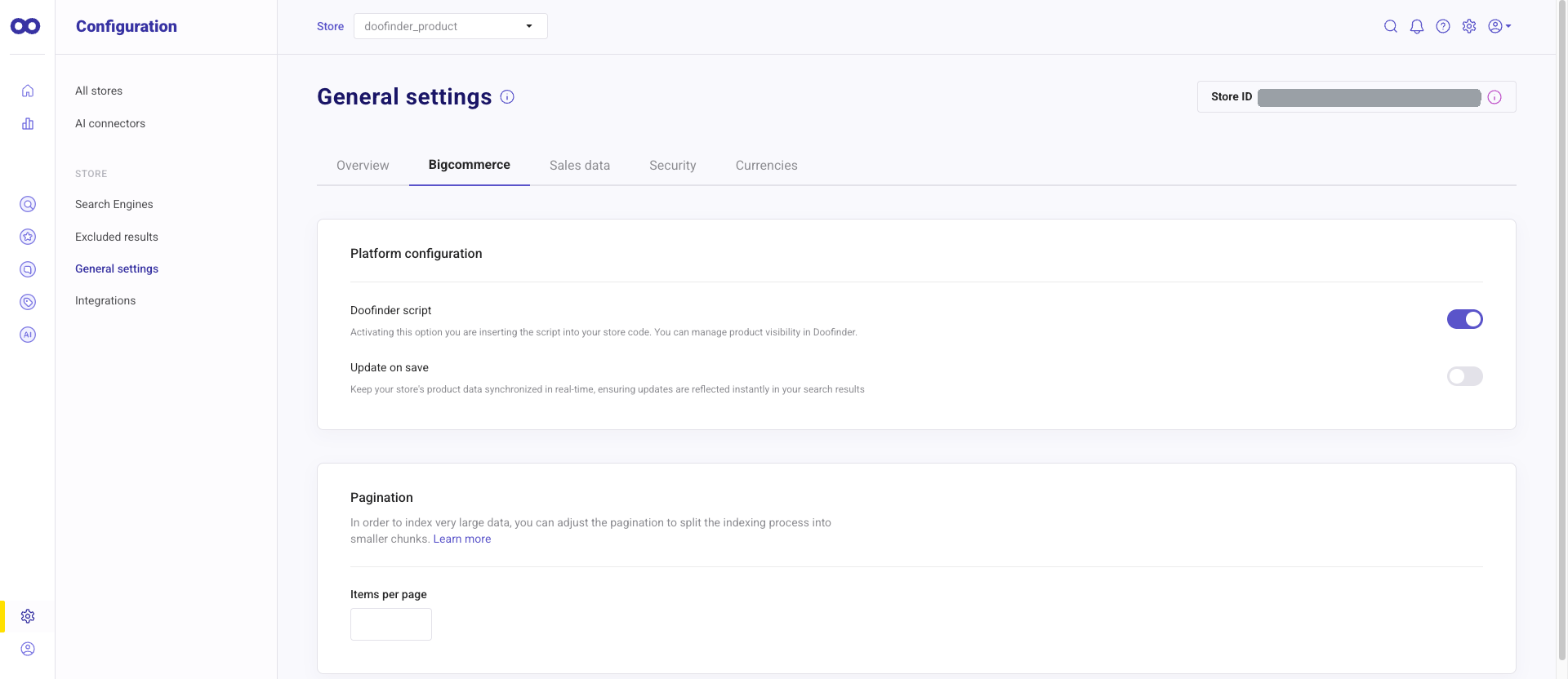Click the Items per page field

(391, 624)
